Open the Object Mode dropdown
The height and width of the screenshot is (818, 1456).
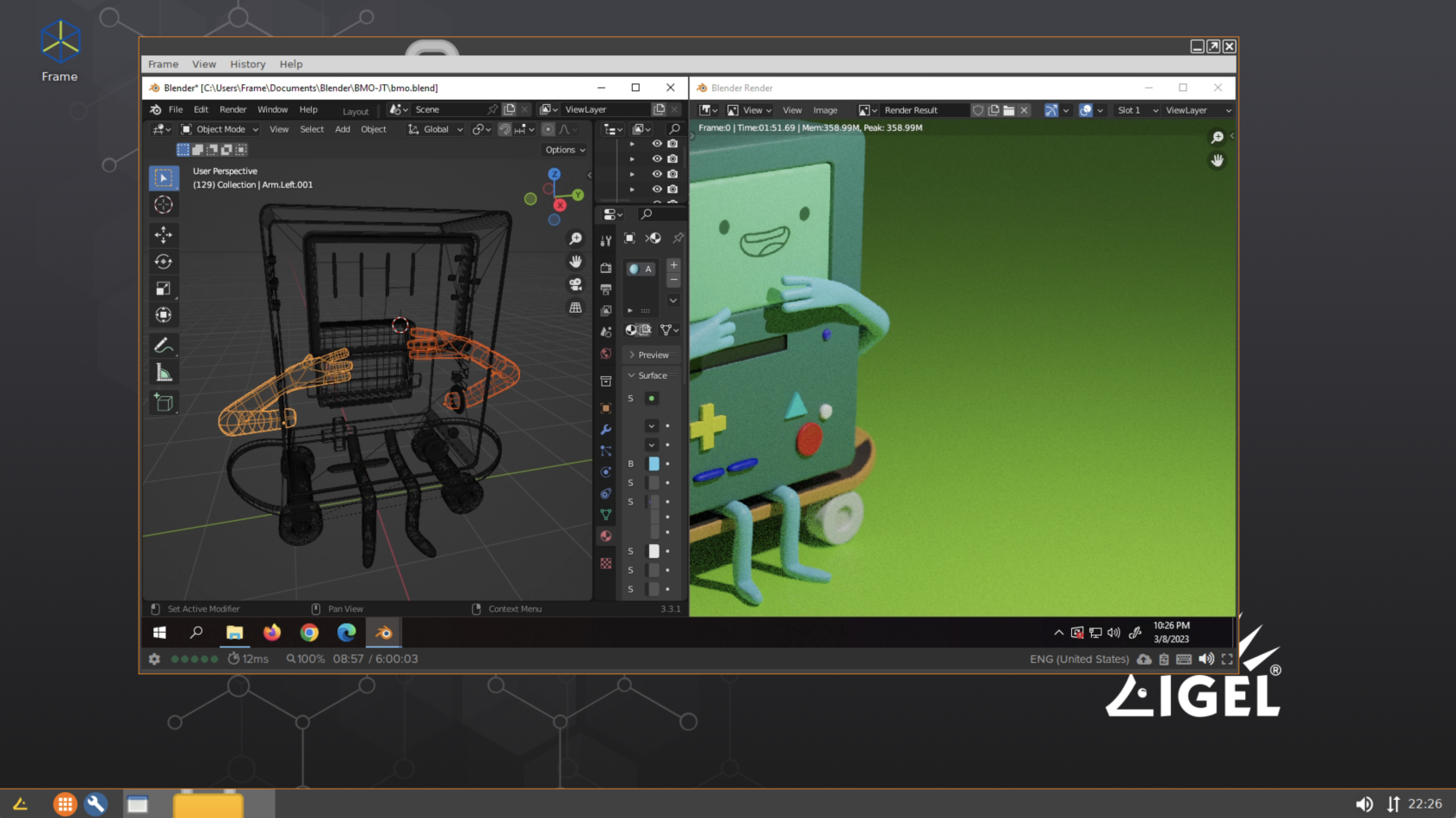point(219,129)
